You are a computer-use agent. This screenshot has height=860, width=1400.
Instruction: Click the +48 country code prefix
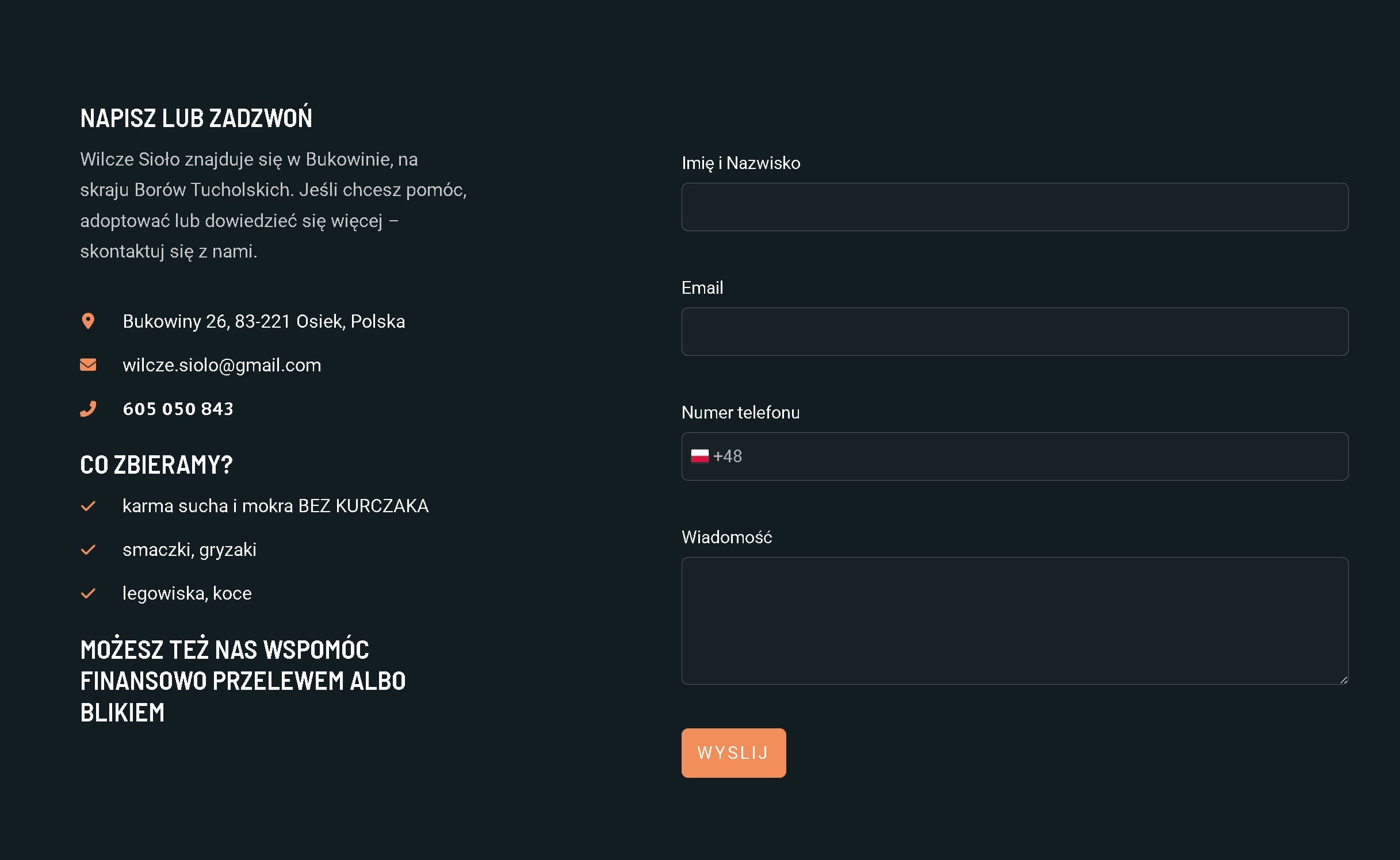point(728,456)
